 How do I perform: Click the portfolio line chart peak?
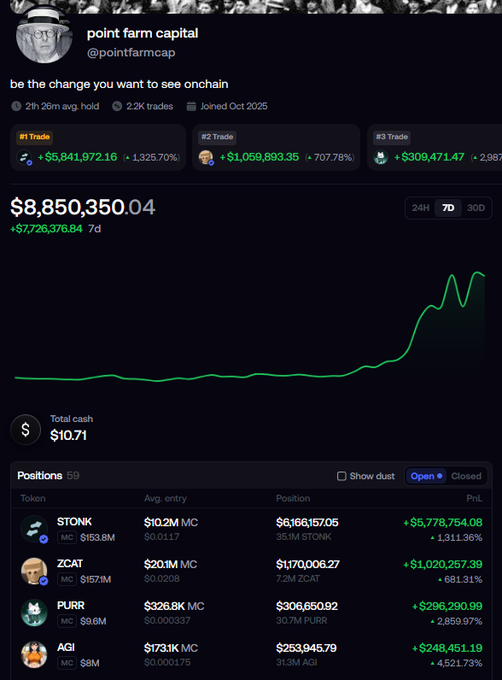point(477,273)
